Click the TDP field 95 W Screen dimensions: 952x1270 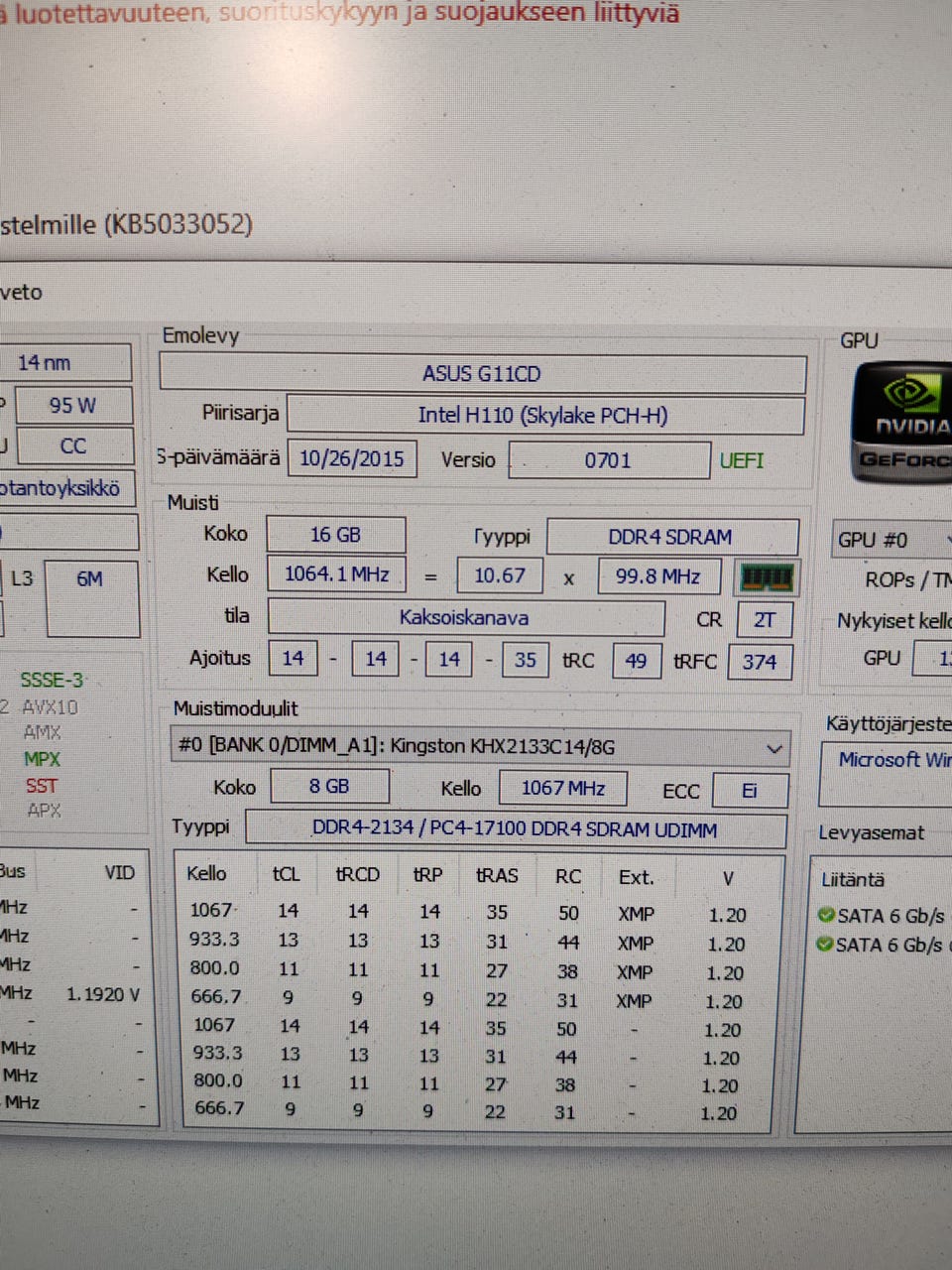pyautogui.click(x=72, y=405)
